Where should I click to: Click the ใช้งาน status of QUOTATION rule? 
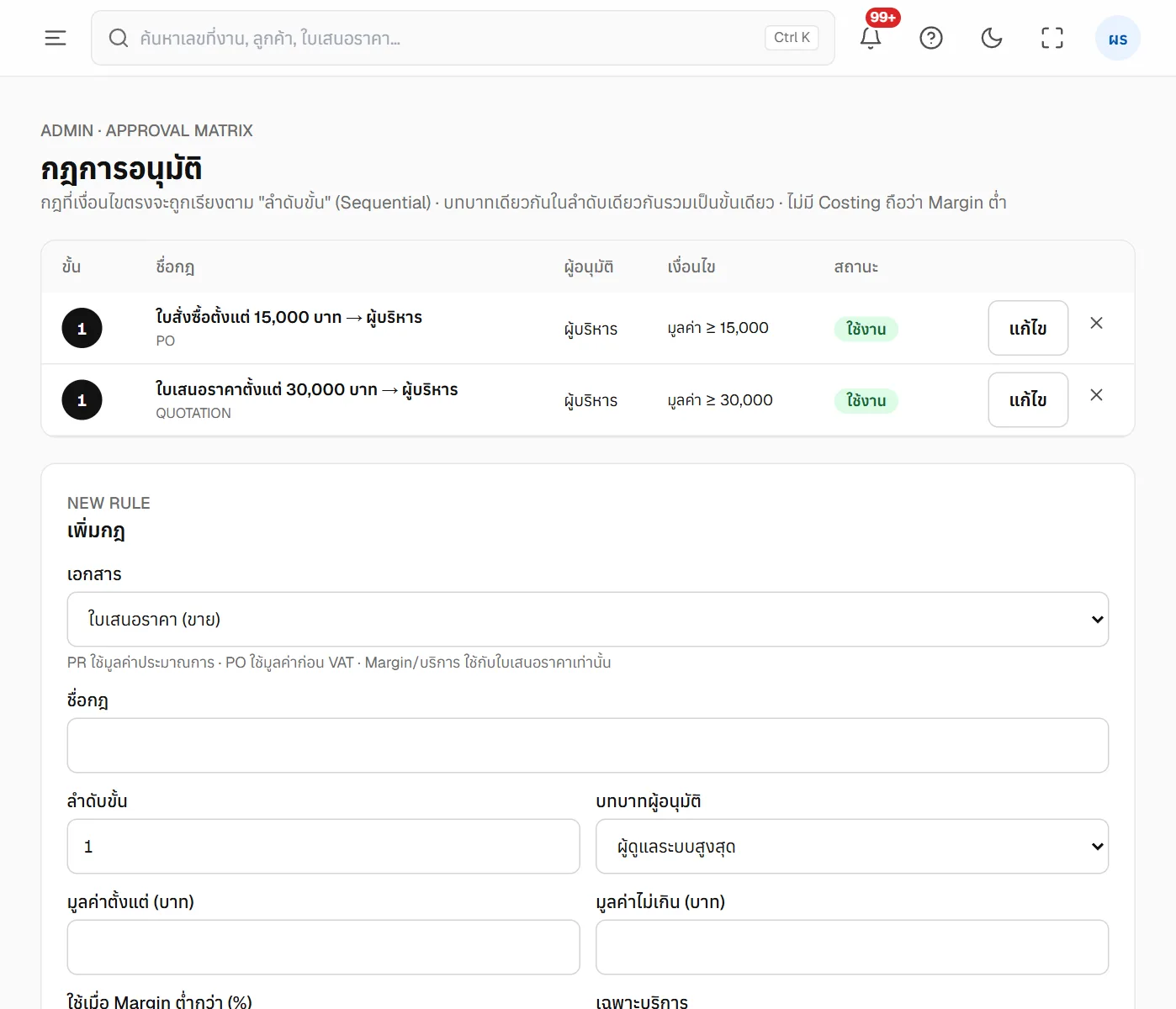(x=866, y=401)
